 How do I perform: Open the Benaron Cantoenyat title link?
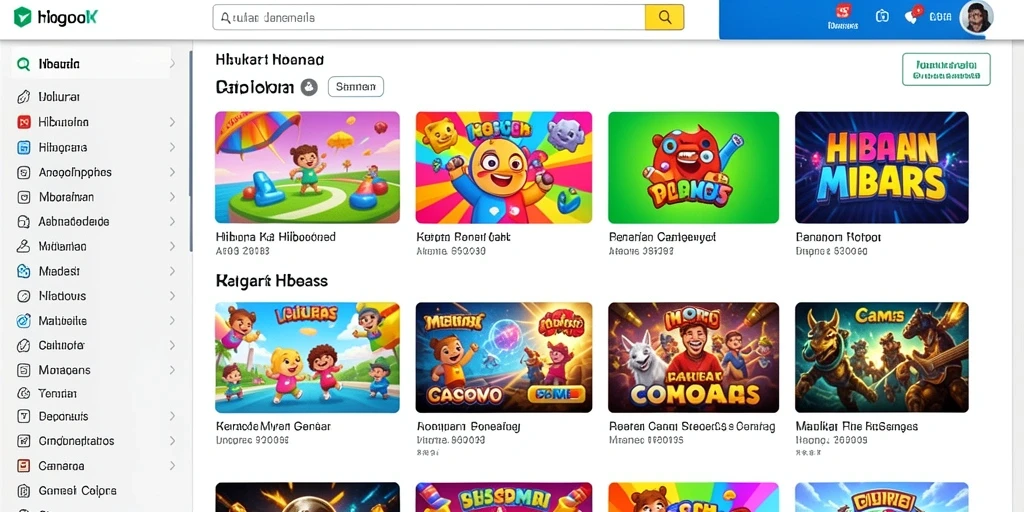662,236
